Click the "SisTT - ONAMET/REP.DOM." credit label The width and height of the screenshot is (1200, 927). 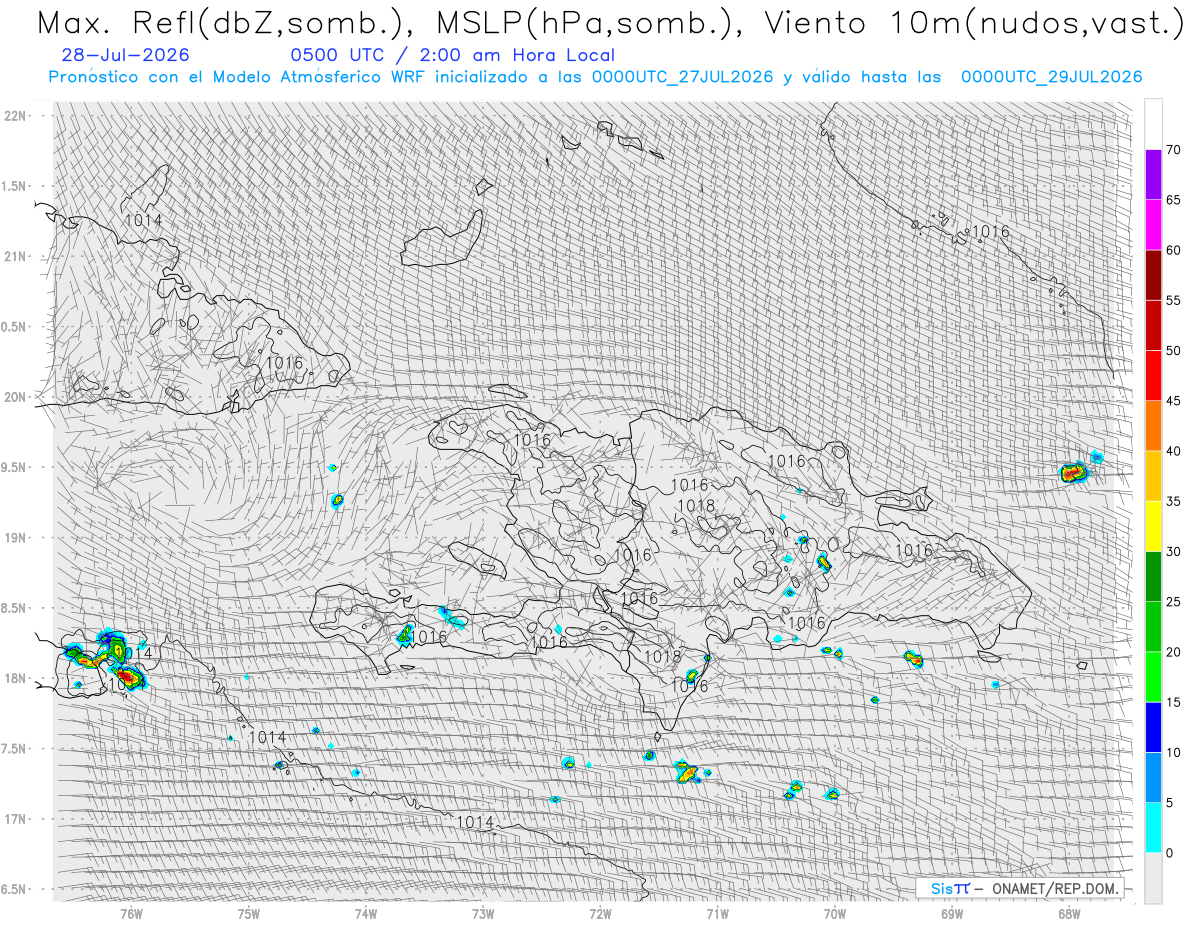pos(1020,888)
